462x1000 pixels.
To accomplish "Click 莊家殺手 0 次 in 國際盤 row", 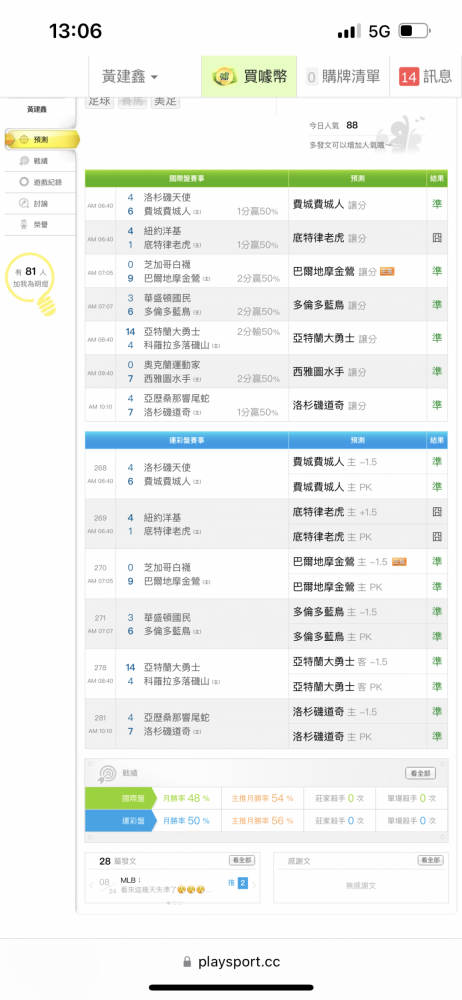I will (x=339, y=798).
